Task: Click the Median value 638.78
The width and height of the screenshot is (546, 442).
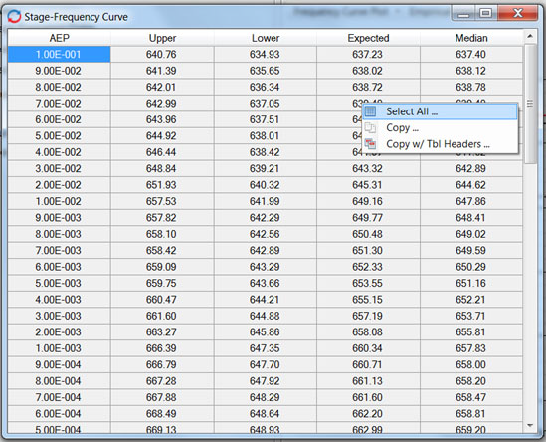Action: (470, 87)
